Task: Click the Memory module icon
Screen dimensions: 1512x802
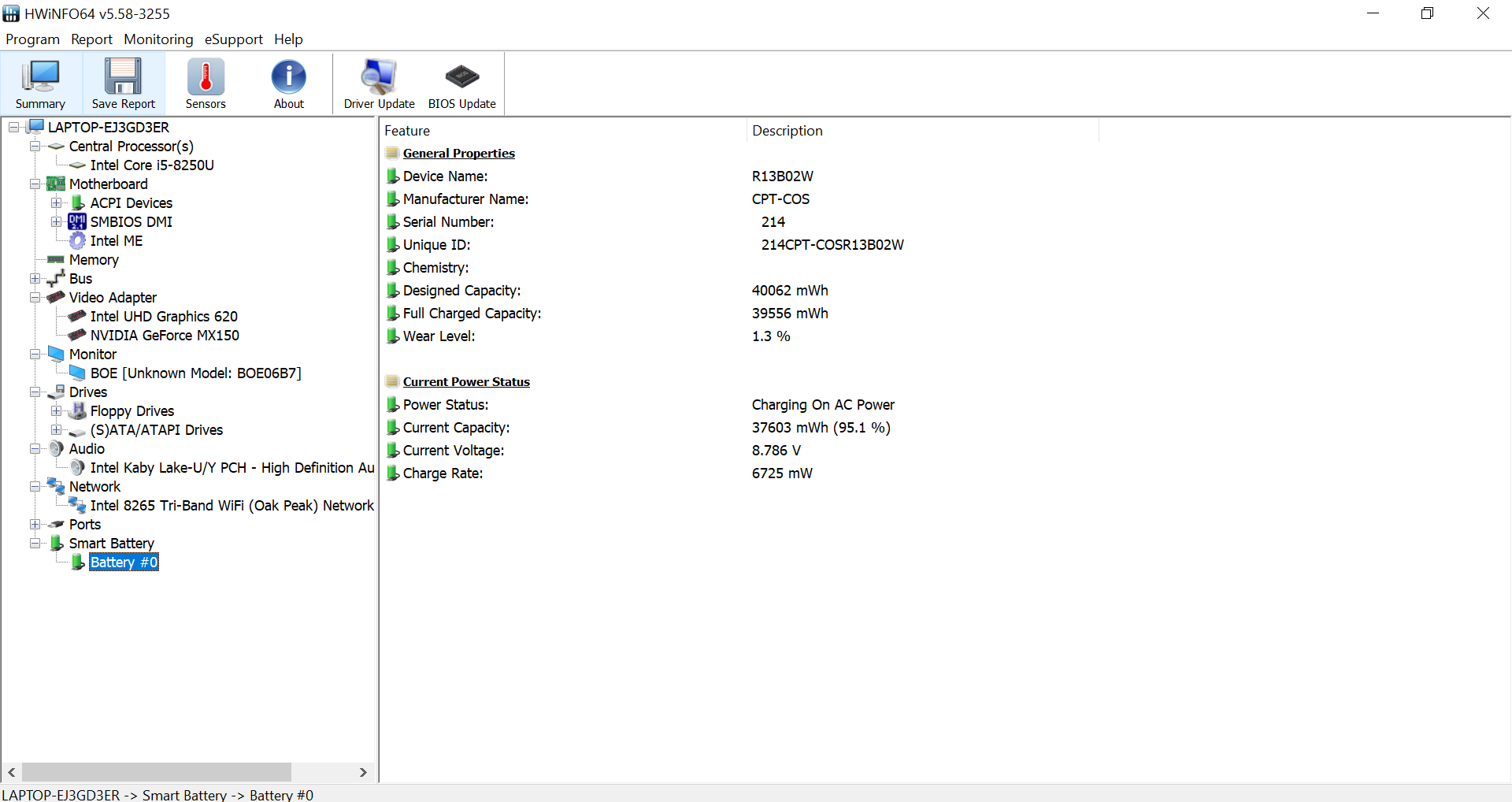Action: [x=56, y=259]
